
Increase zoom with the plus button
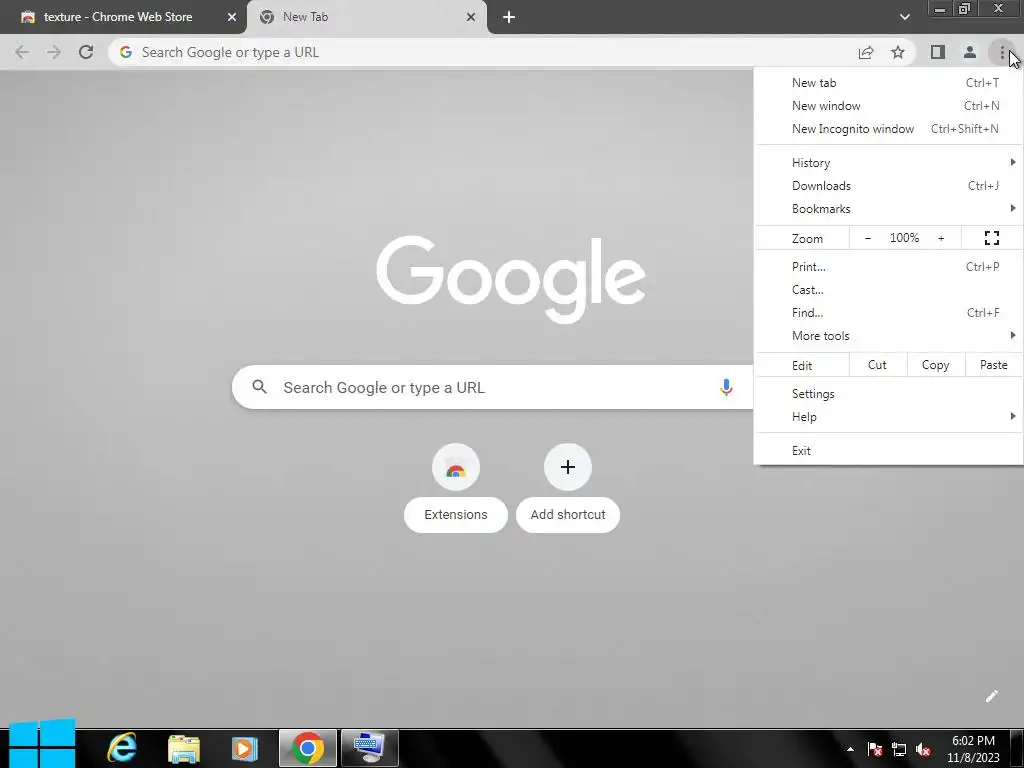[x=941, y=238]
